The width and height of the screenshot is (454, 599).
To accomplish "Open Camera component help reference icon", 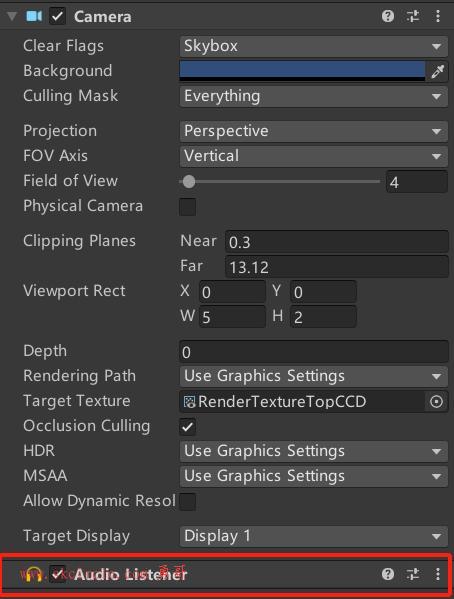I will [388, 16].
